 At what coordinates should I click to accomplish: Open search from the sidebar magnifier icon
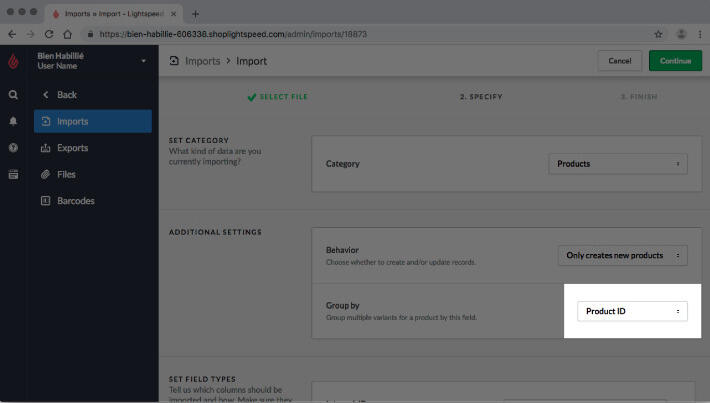(13, 95)
